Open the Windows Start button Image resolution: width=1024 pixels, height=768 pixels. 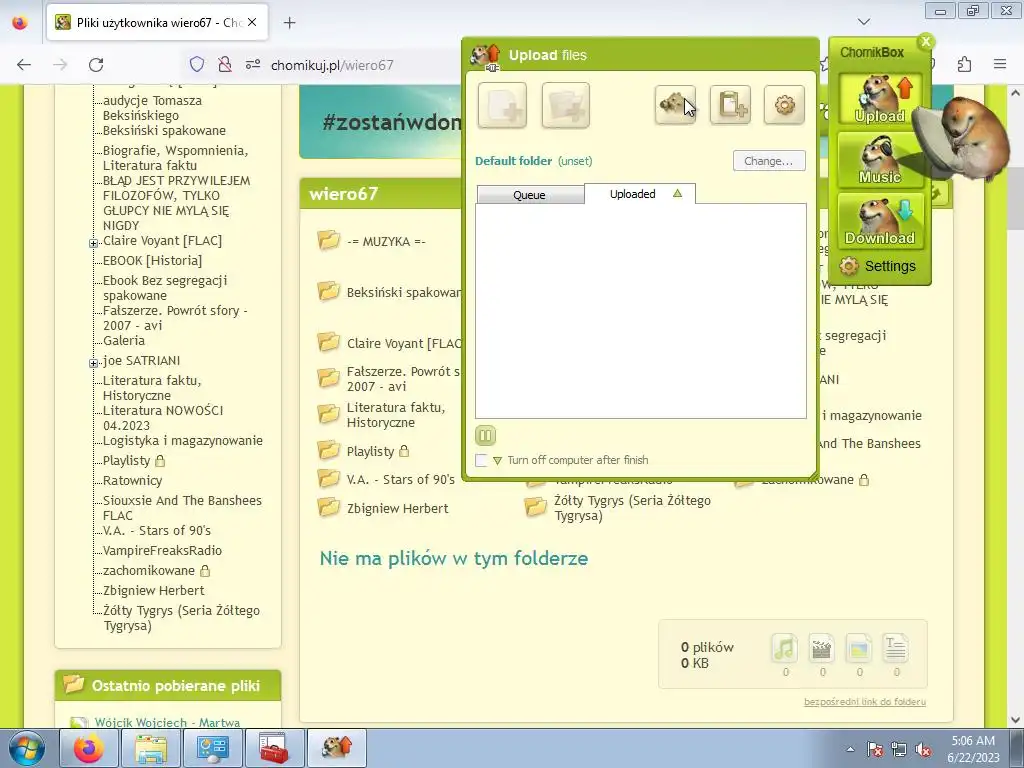[x=27, y=748]
